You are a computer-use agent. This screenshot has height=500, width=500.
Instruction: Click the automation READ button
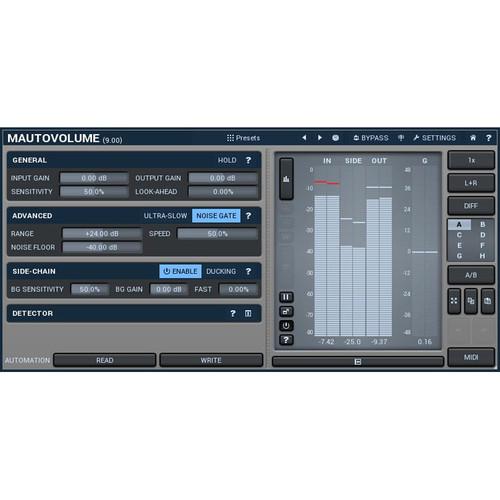point(105,360)
